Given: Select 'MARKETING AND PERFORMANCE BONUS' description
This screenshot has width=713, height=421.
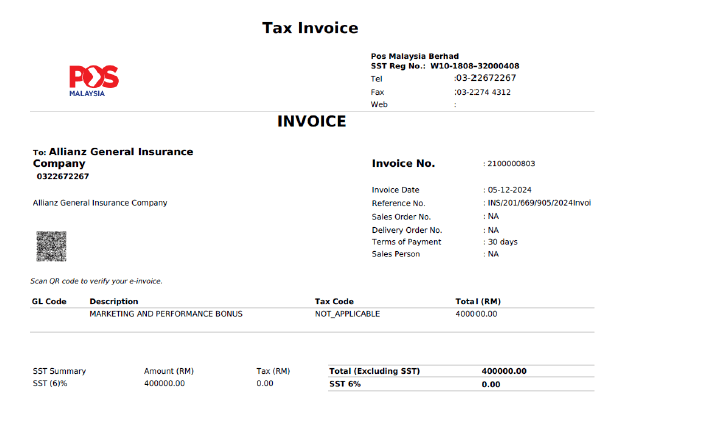Looking at the screenshot, I should [166, 314].
